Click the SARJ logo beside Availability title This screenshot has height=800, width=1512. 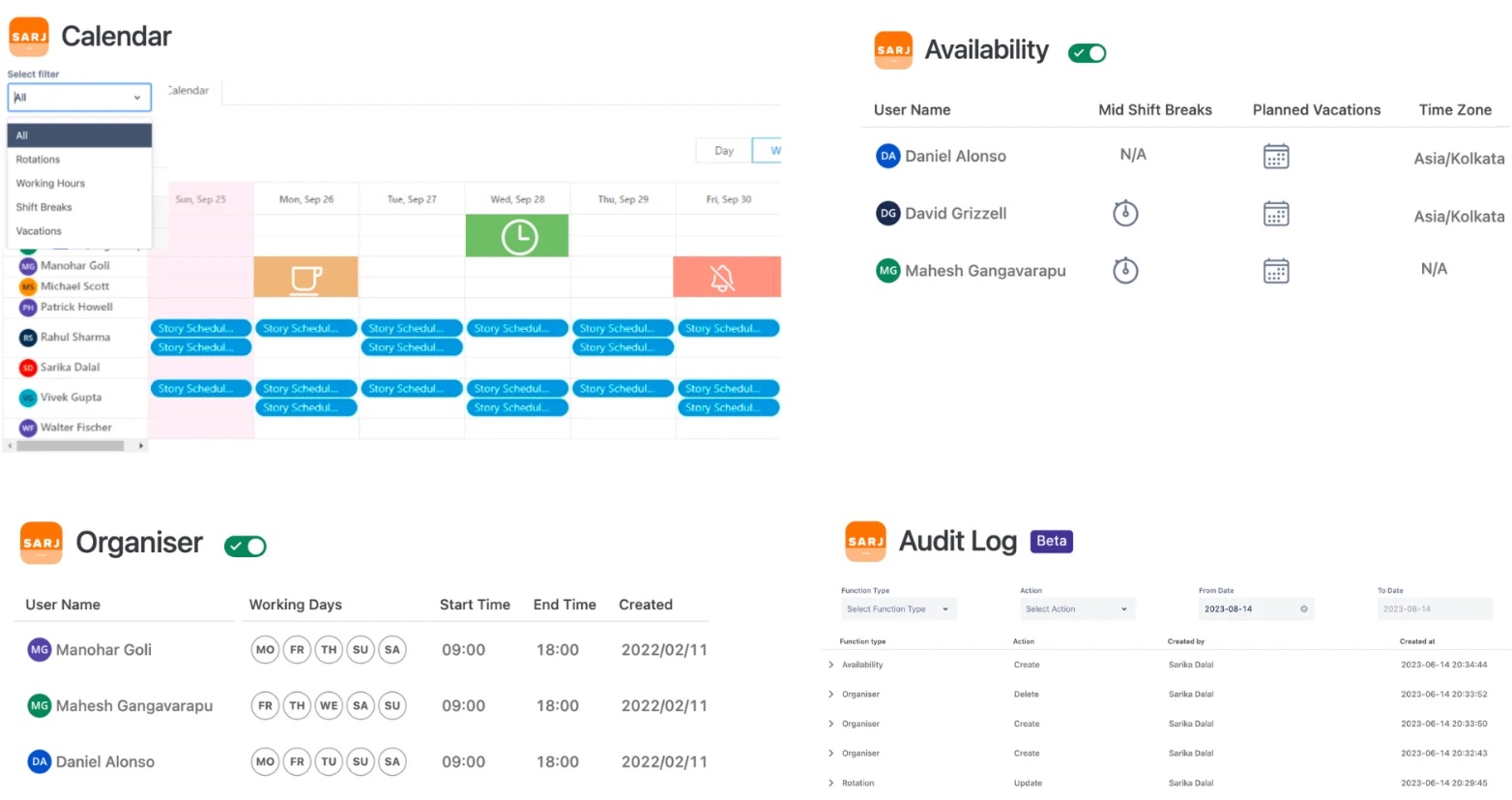(893, 50)
